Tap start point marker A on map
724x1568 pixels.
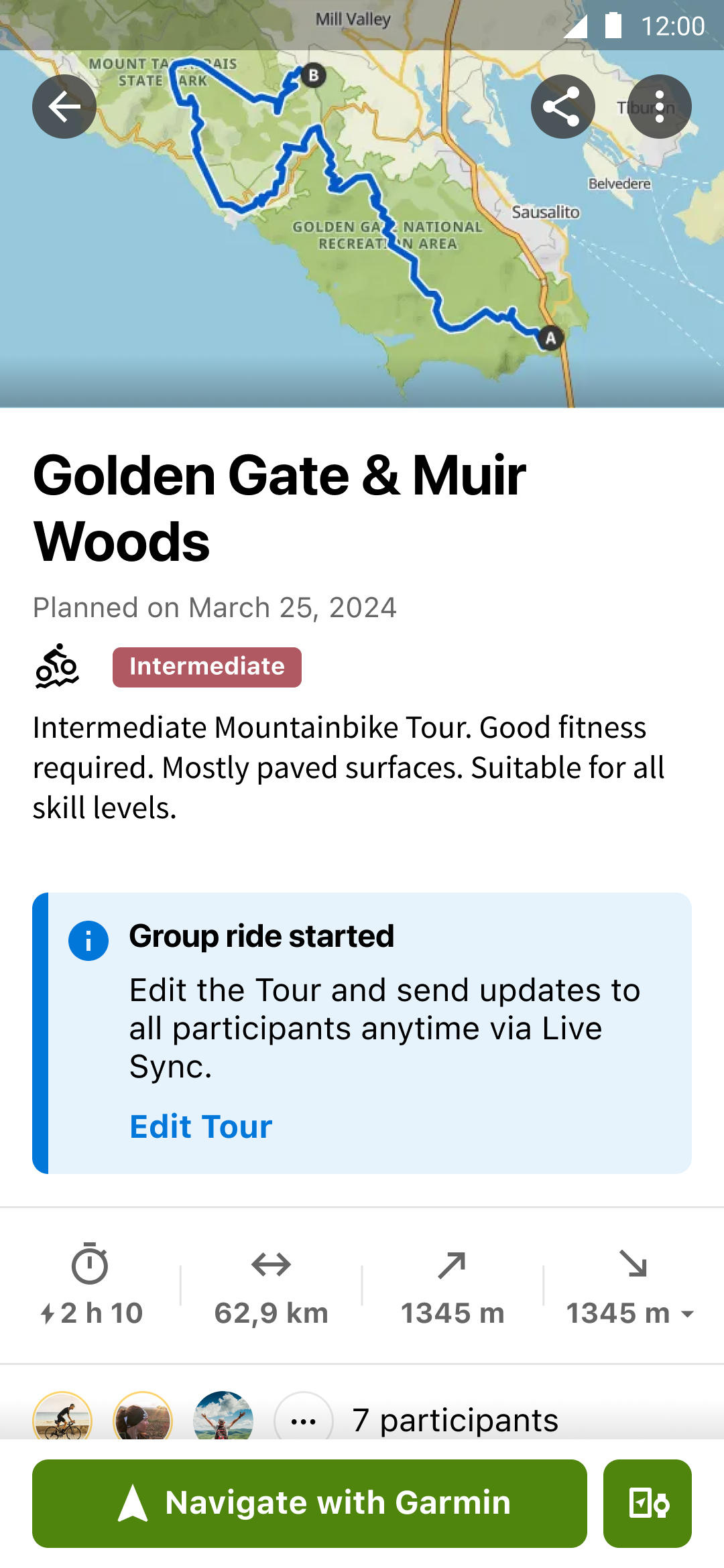pyautogui.click(x=550, y=338)
